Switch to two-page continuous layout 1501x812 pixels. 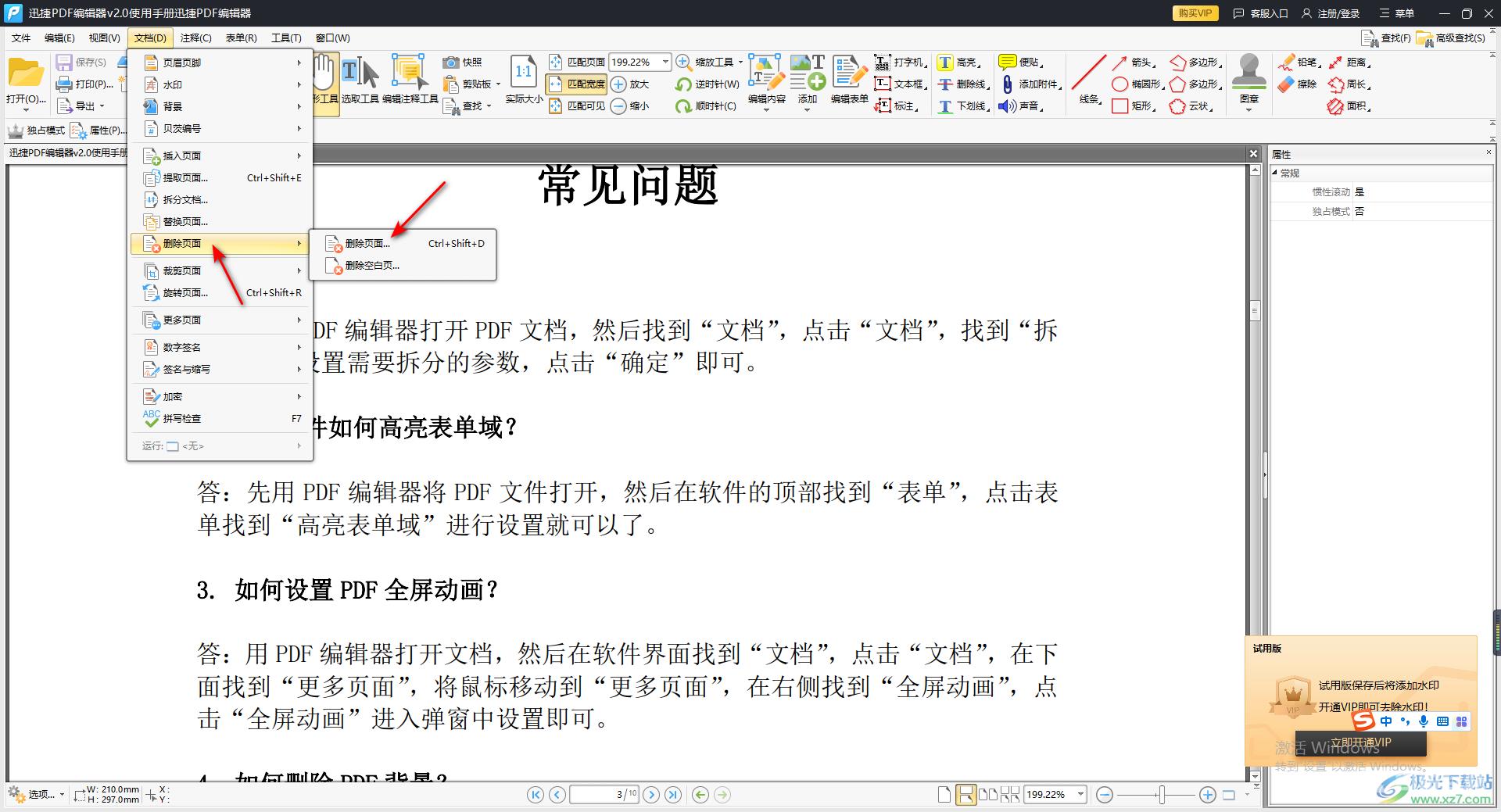1010,795
